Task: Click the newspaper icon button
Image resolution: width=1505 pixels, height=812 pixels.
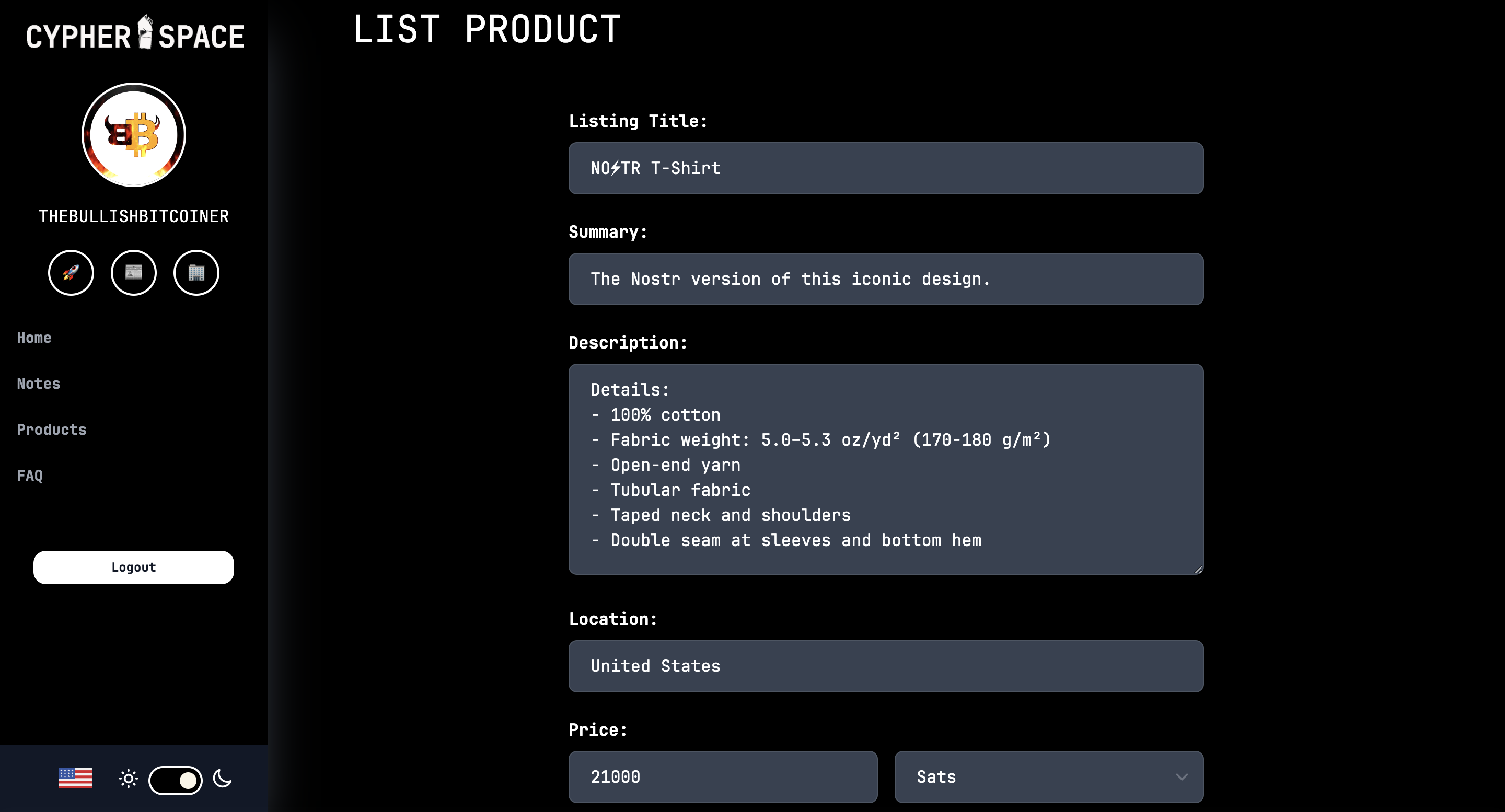Action: 134,273
